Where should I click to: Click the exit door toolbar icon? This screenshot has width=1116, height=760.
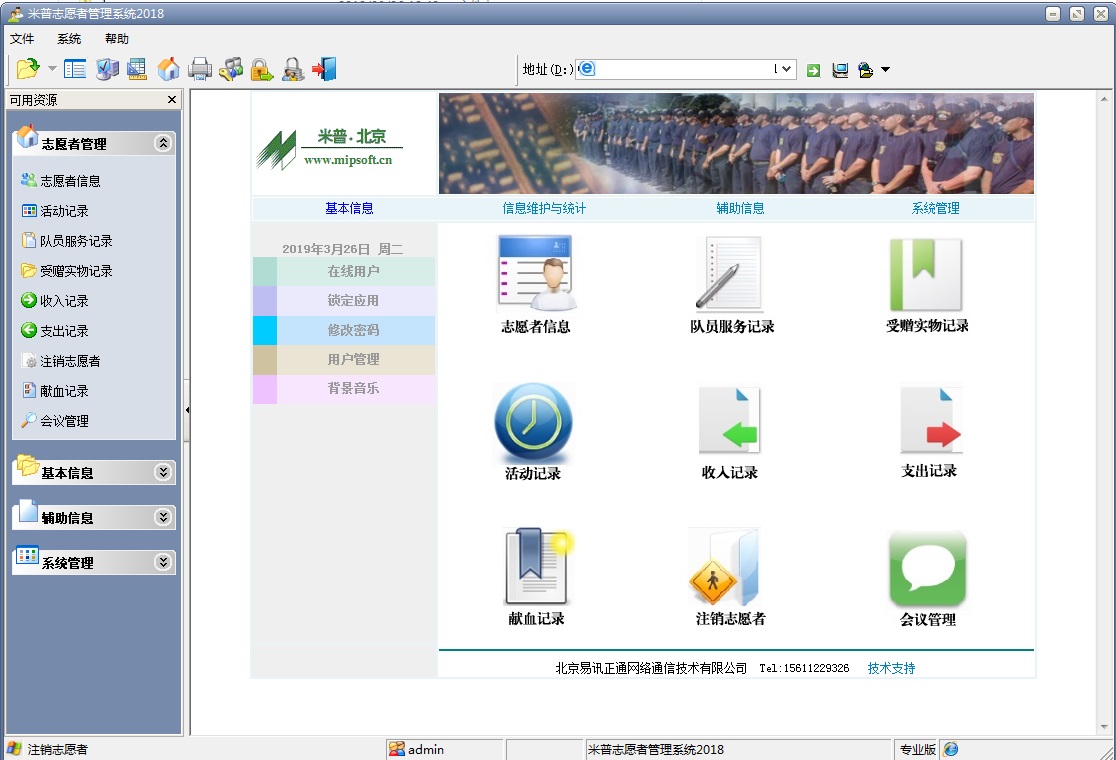click(325, 69)
